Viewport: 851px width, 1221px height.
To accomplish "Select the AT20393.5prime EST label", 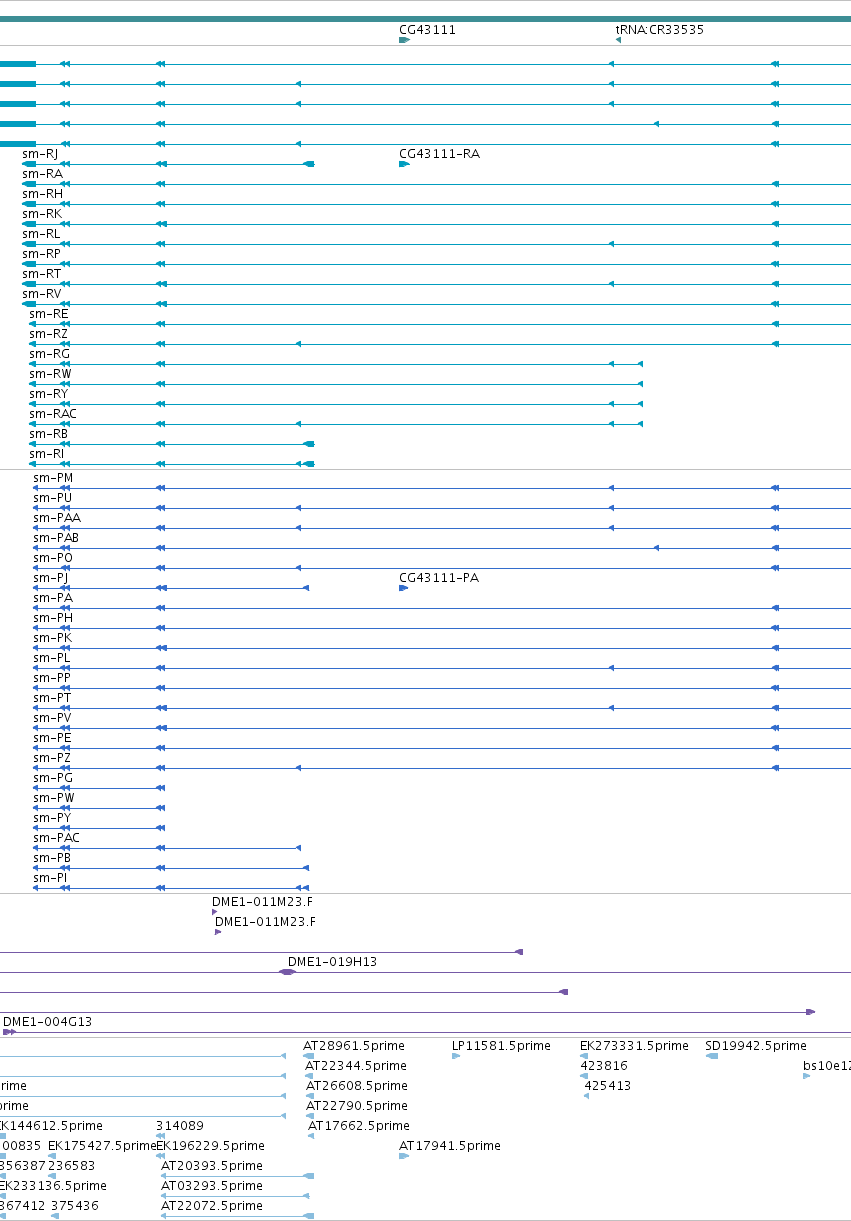I will 212,1166.
